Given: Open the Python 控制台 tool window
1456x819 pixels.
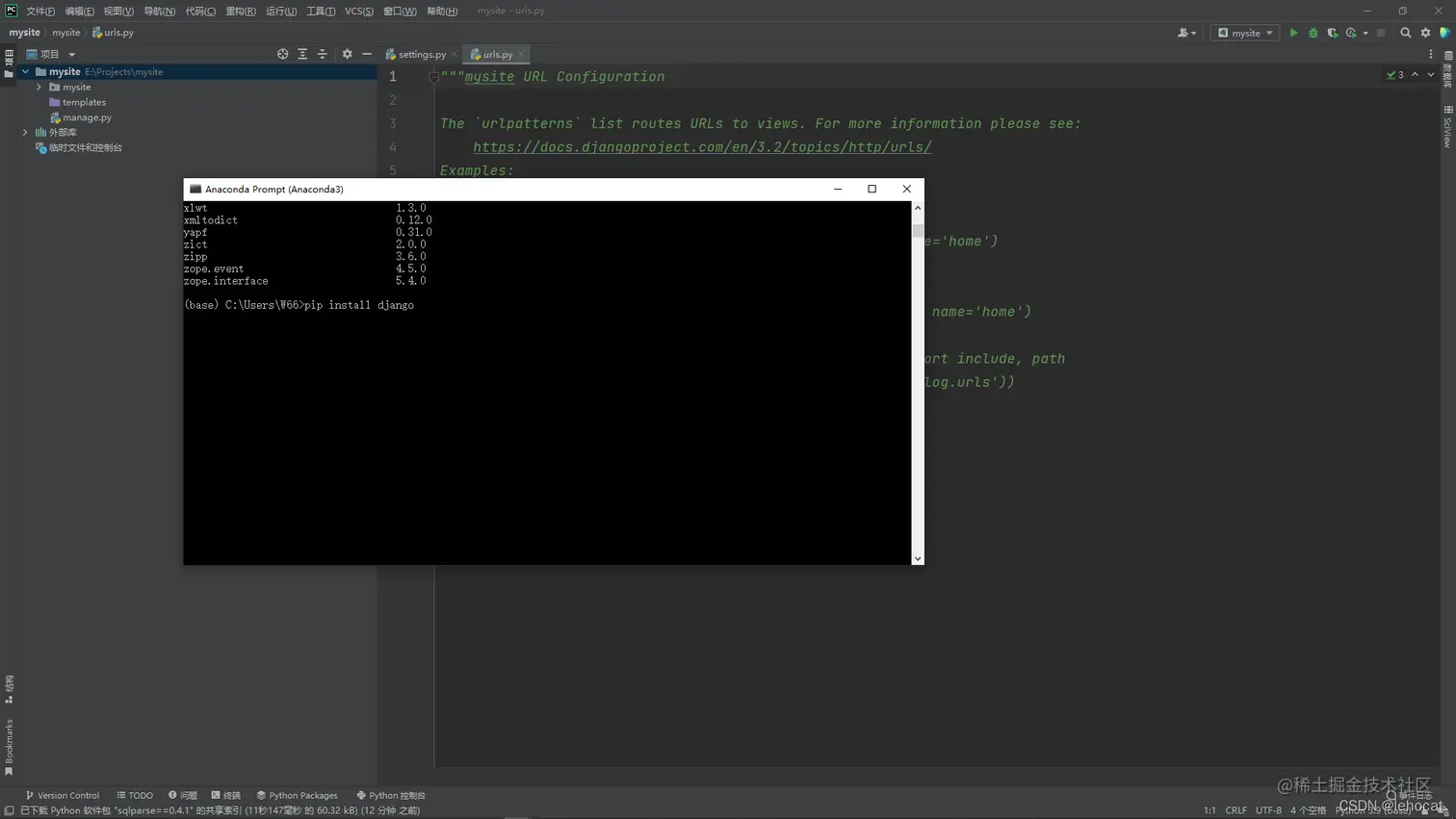Looking at the screenshot, I should click(x=390, y=795).
